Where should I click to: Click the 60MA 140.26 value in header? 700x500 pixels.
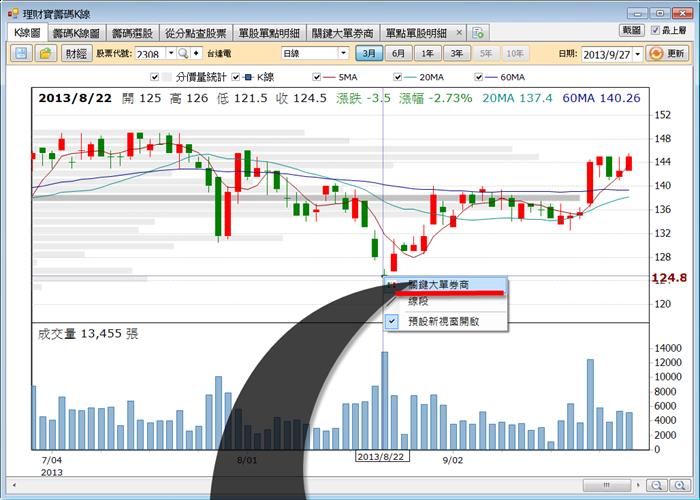point(601,98)
